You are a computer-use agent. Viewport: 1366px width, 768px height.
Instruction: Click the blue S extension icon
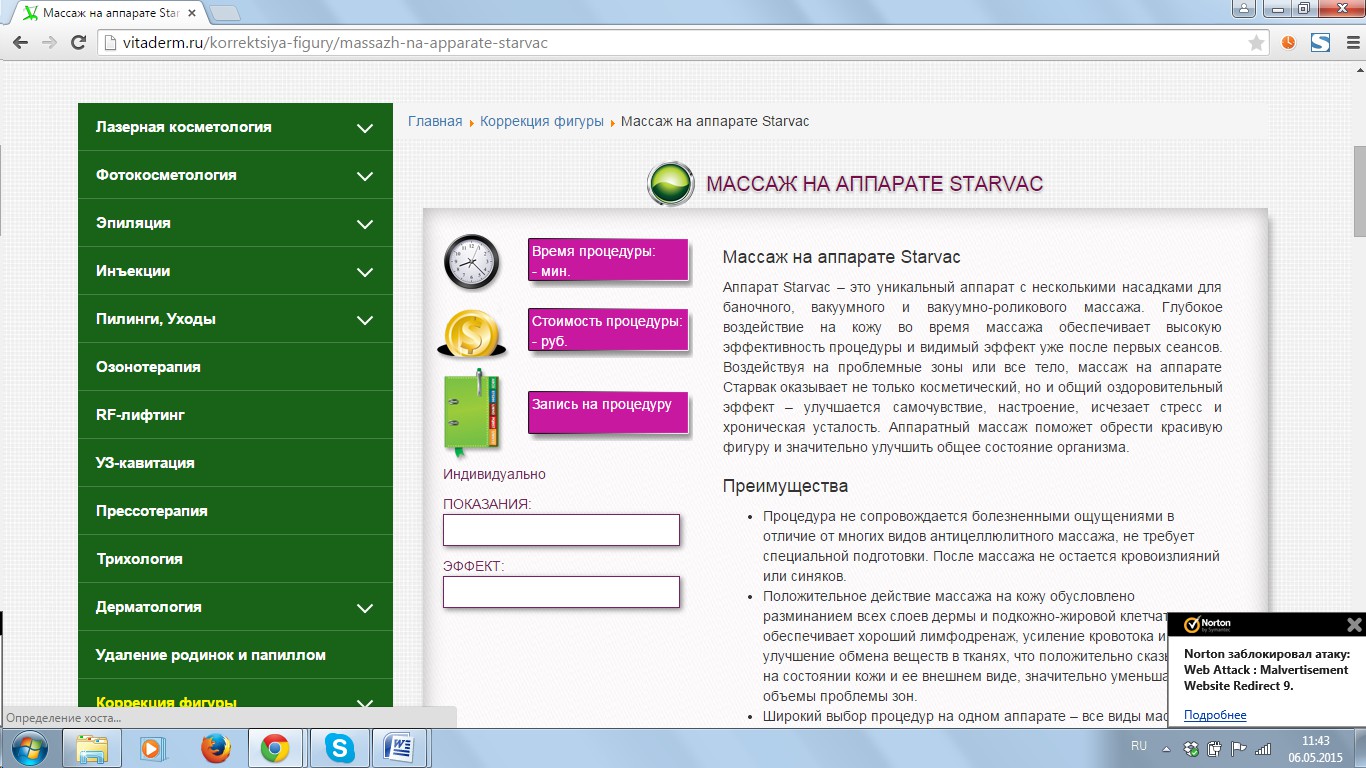(1320, 43)
